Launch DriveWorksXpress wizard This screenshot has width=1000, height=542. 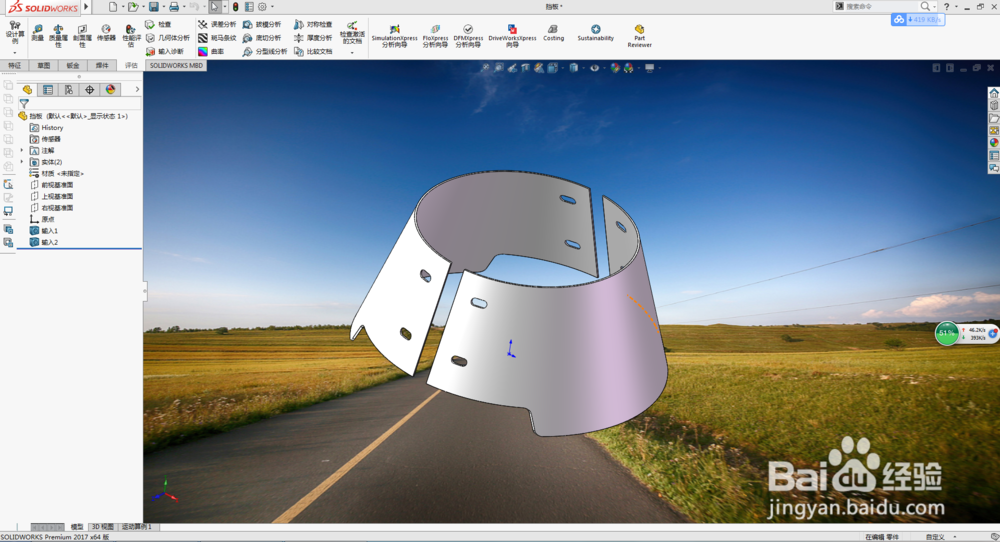[512, 36]
